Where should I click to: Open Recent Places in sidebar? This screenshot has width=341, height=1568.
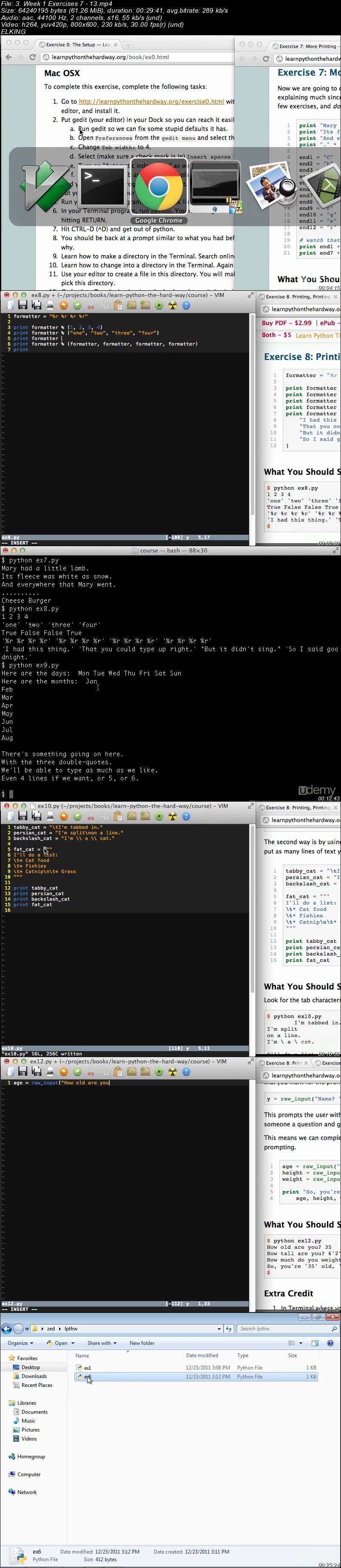pyautogui.click(x=37, y=1385)
